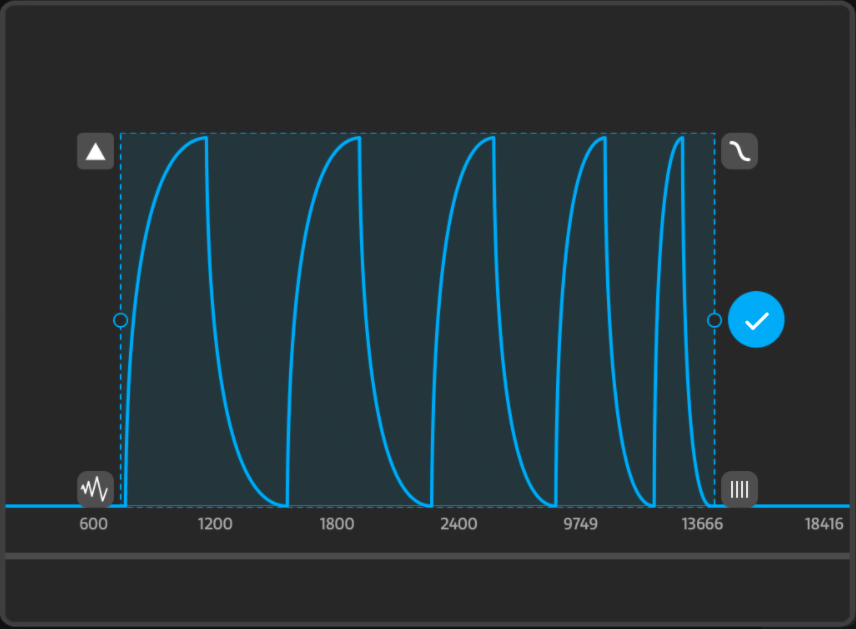
Task: Click the 2400 axis label
Action: coord(459,524)
